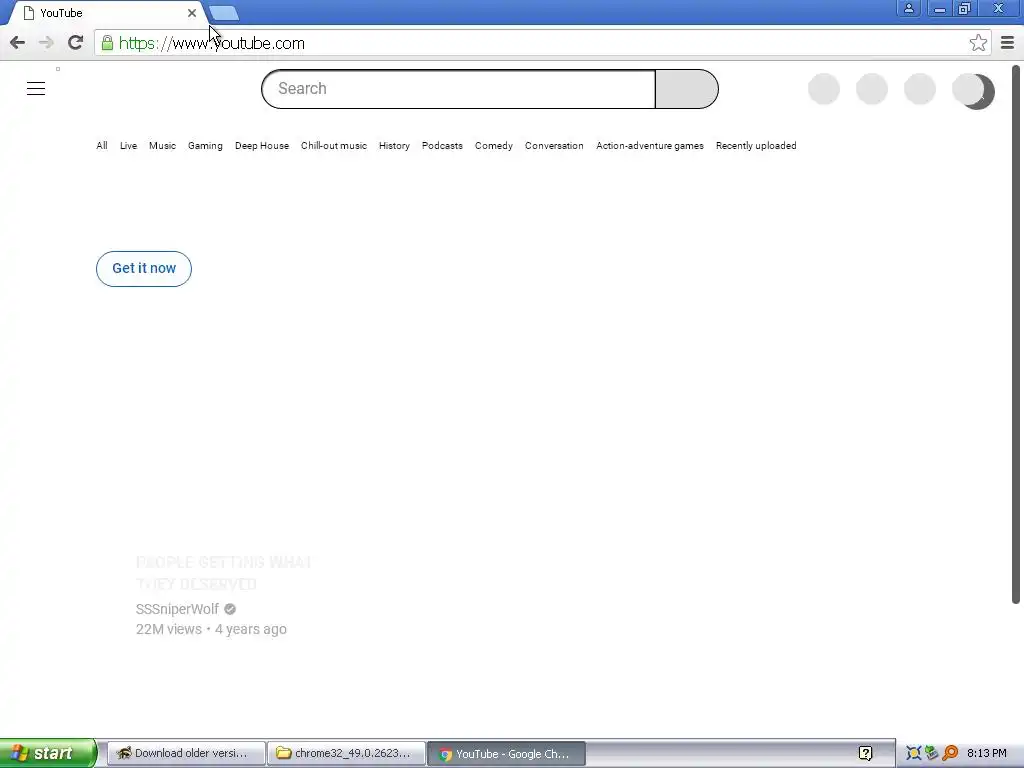Select the History filter chip
1024x768 pixels.
(394, 146)
